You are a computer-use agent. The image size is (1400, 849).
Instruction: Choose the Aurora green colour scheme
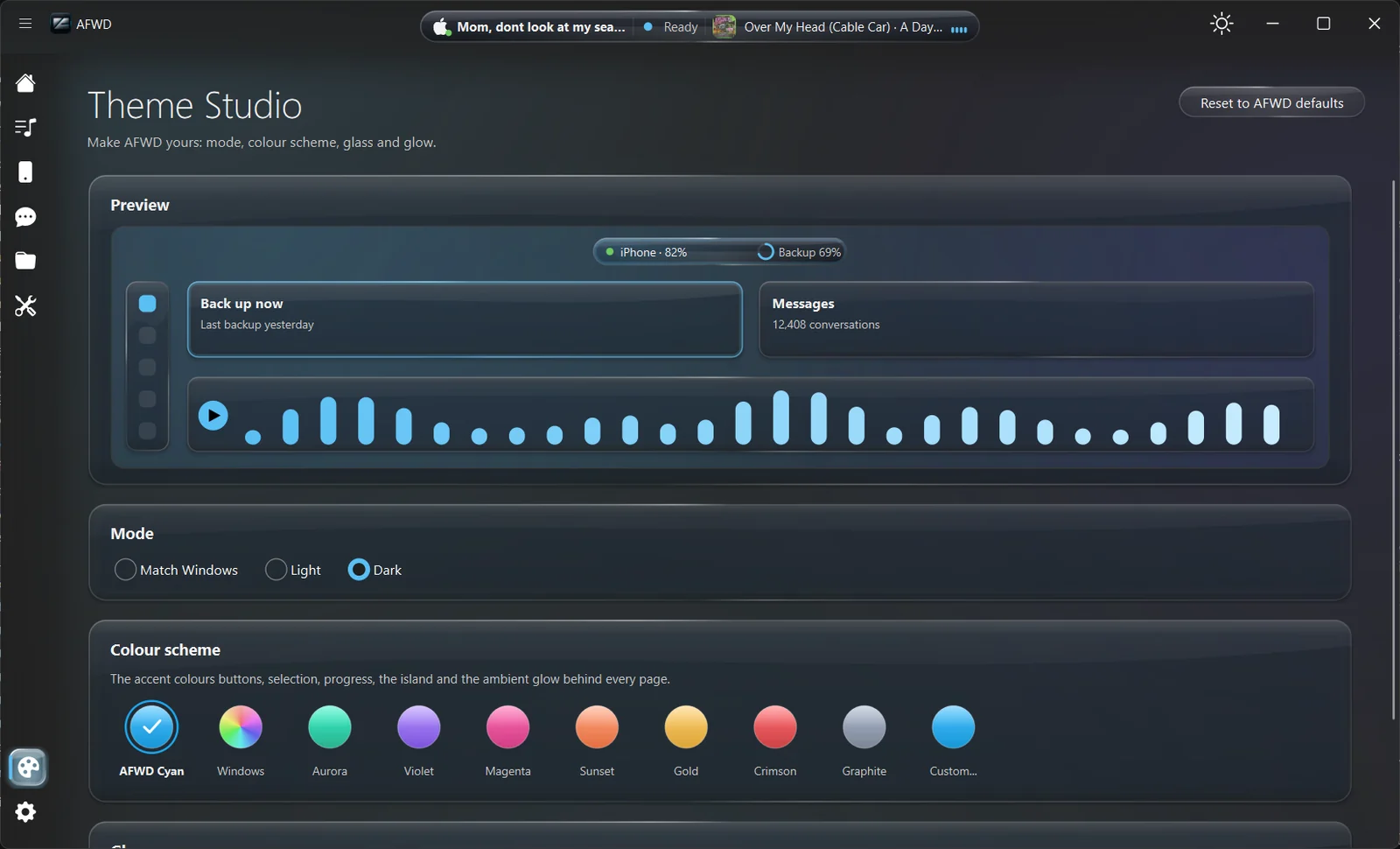(330, 727)
